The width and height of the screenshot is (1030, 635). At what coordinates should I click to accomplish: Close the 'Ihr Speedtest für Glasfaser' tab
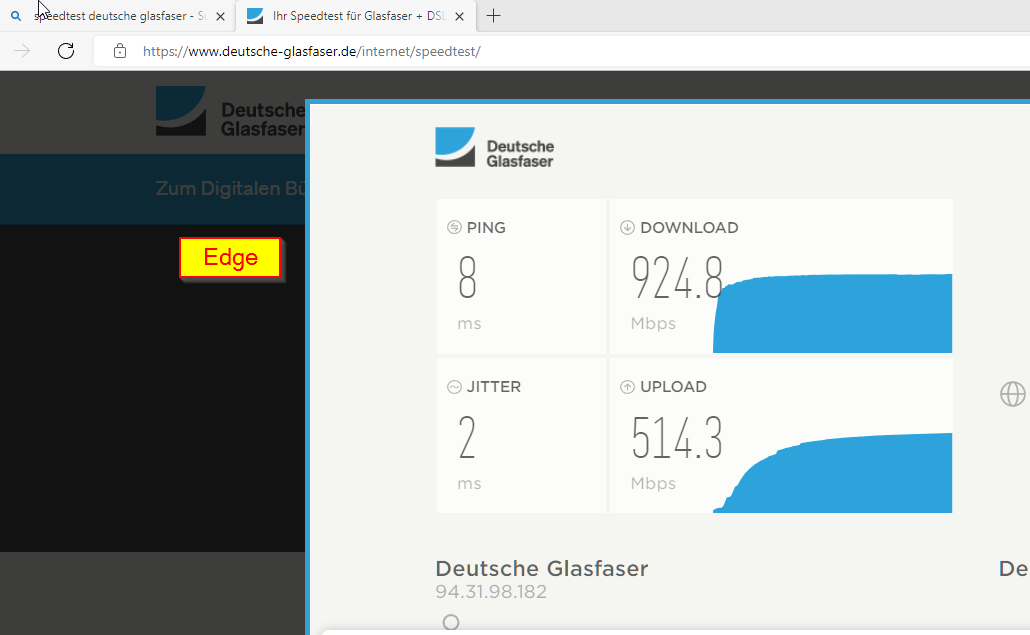[460, 16]
